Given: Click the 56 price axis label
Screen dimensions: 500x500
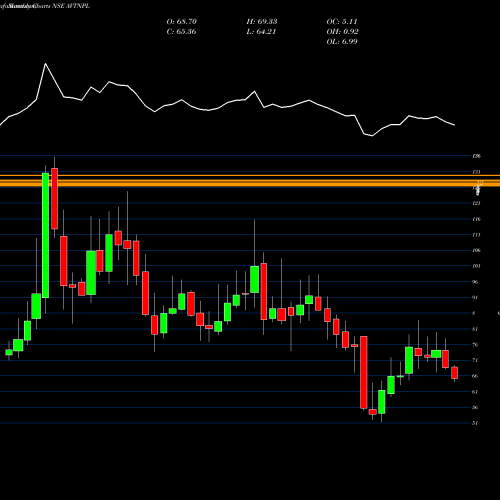Looking at the screenshot, I should [475, 407].
